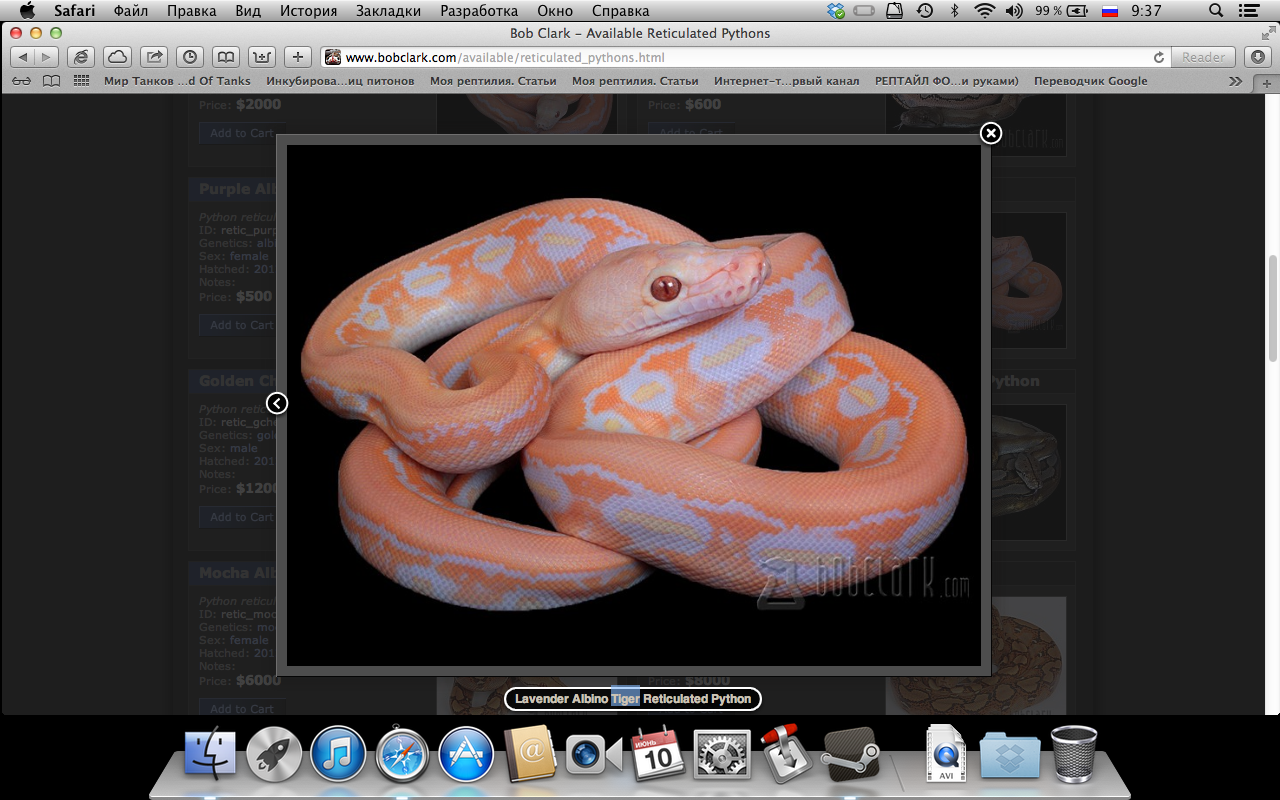Open Spotlight search from the menu bar
1280x800 pixels.
tap(1216, 10)
